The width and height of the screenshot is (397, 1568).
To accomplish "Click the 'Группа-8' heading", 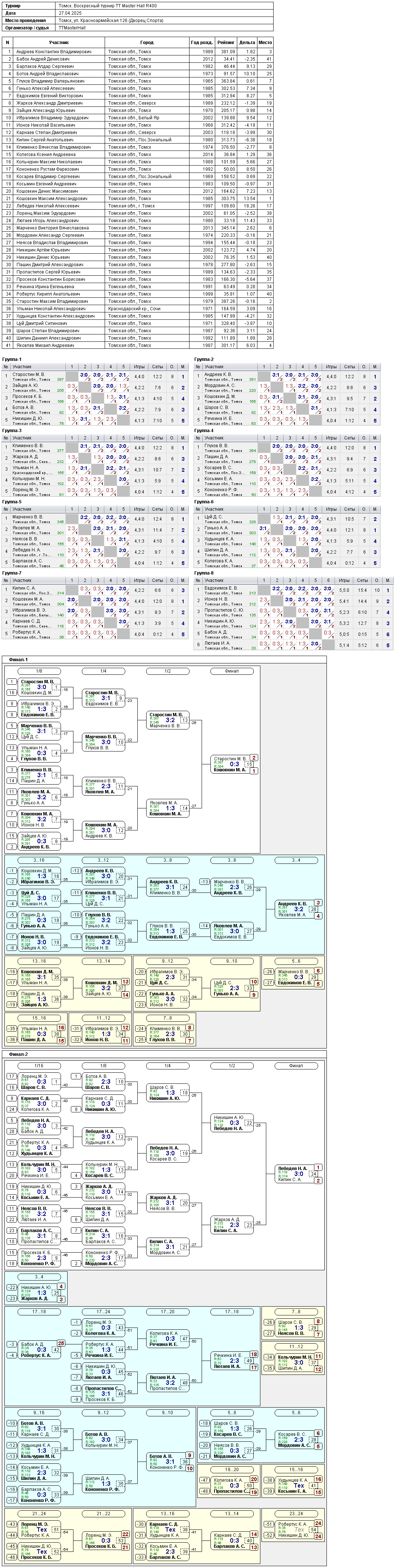I will pyautogui.click(x=204, y=573).
